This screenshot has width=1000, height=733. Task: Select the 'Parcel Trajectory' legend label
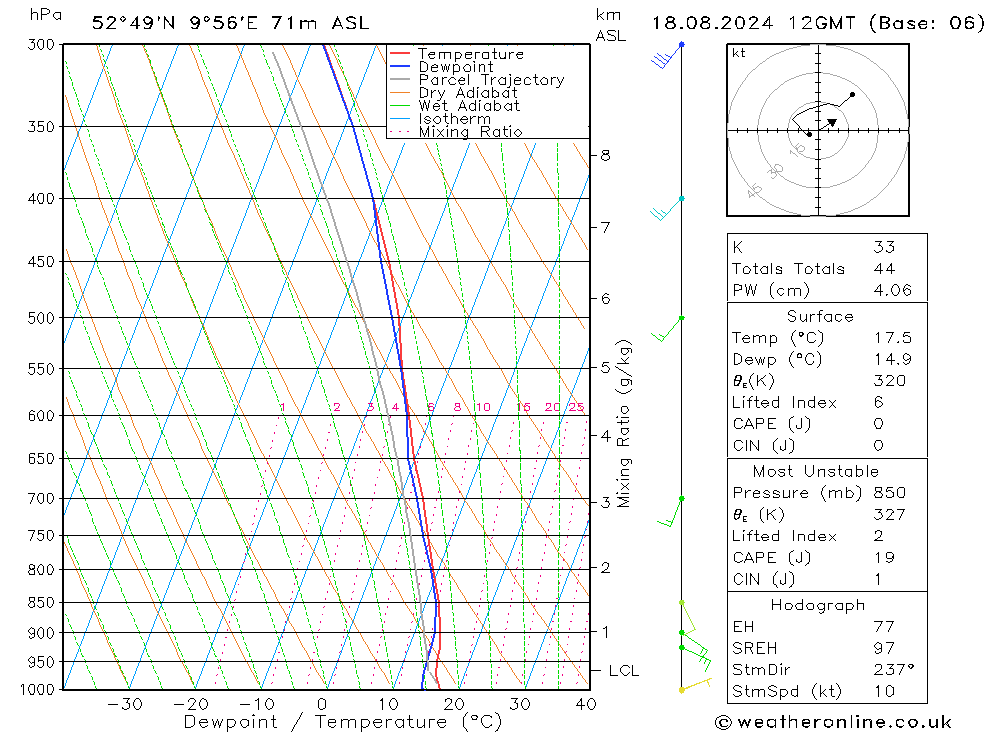coord(491,80)
